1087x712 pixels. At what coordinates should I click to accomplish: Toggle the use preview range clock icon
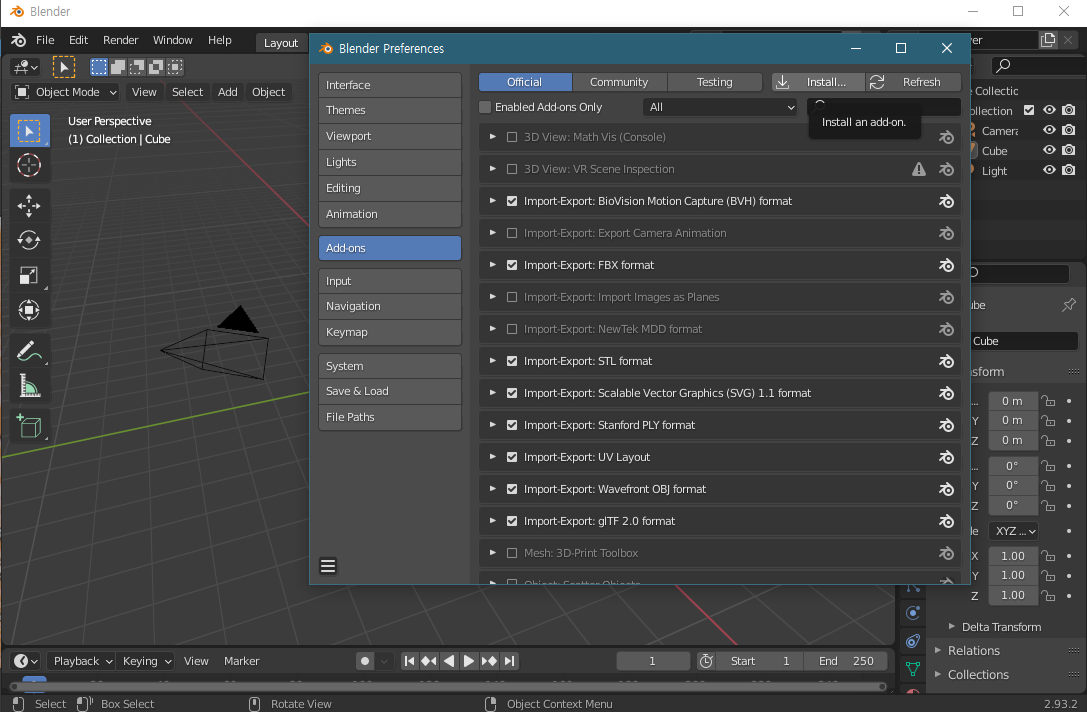706,661
